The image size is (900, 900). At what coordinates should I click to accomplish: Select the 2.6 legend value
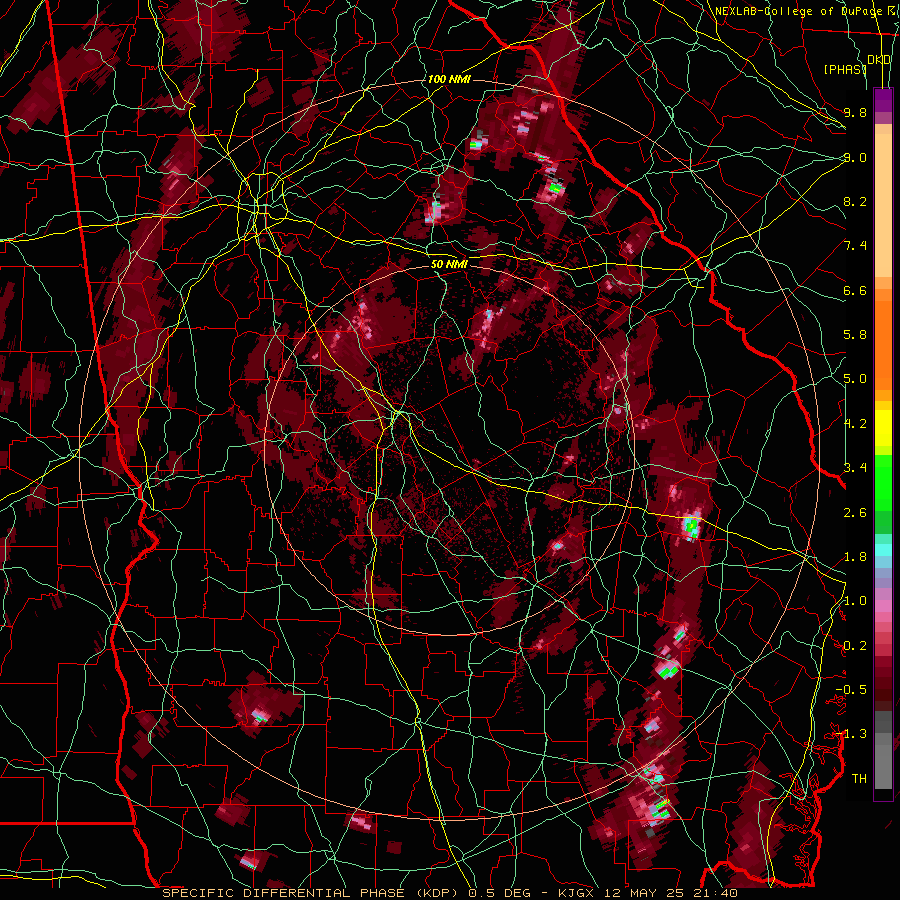(855, 513)
